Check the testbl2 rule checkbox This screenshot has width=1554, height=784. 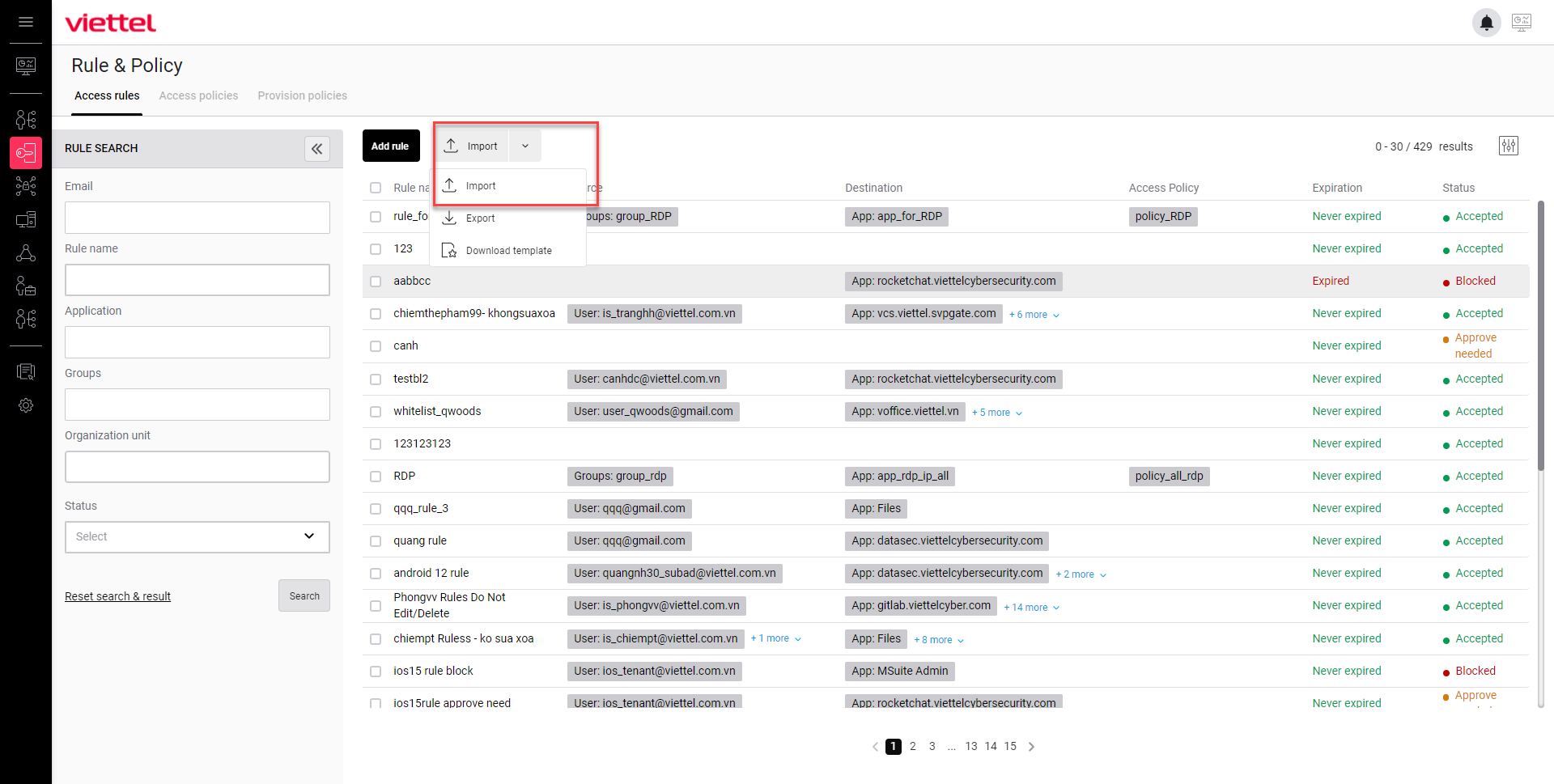[x=376, y=379]
